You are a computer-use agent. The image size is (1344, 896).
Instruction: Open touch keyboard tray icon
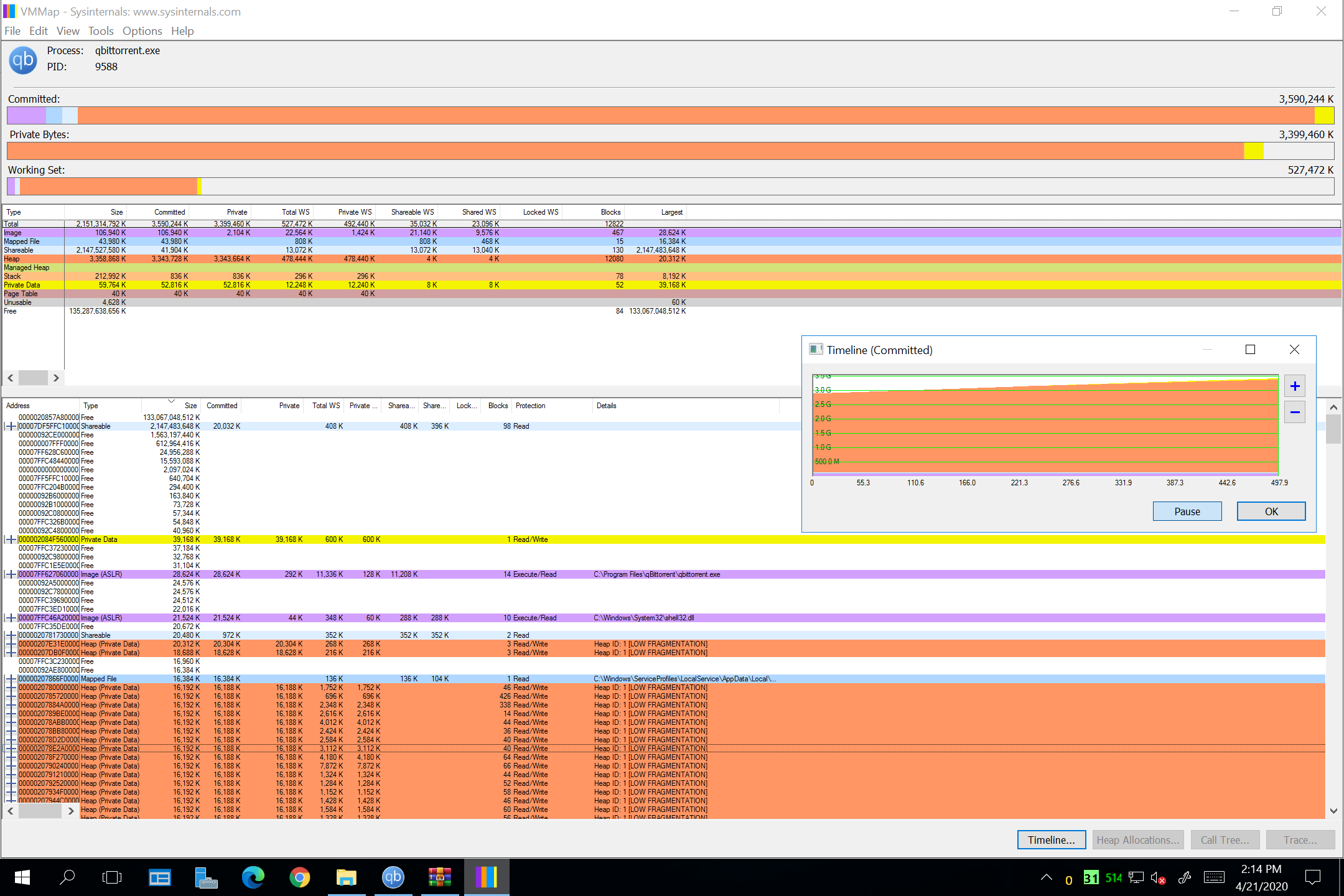point(1214,877)
